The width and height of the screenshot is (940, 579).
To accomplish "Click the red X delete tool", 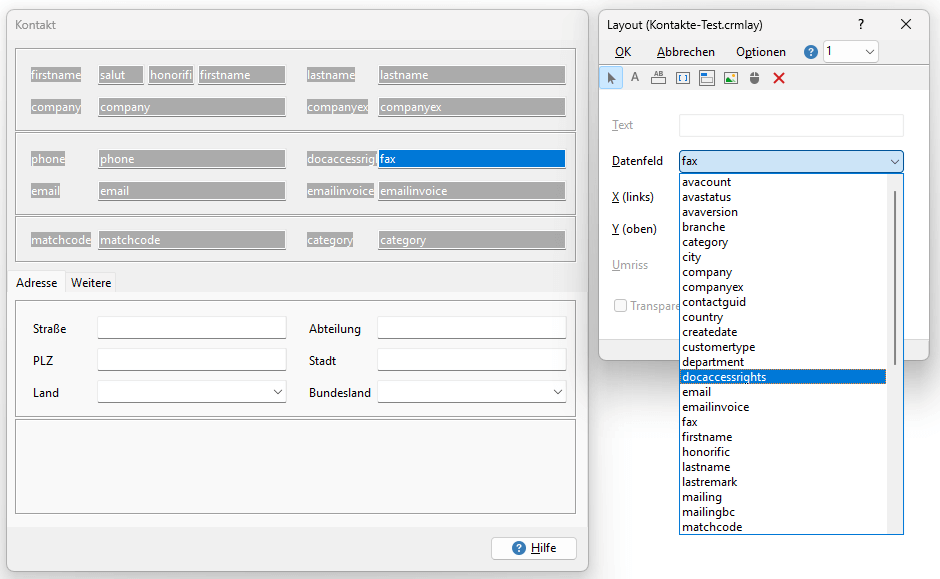I will click(x=777, y=77).
